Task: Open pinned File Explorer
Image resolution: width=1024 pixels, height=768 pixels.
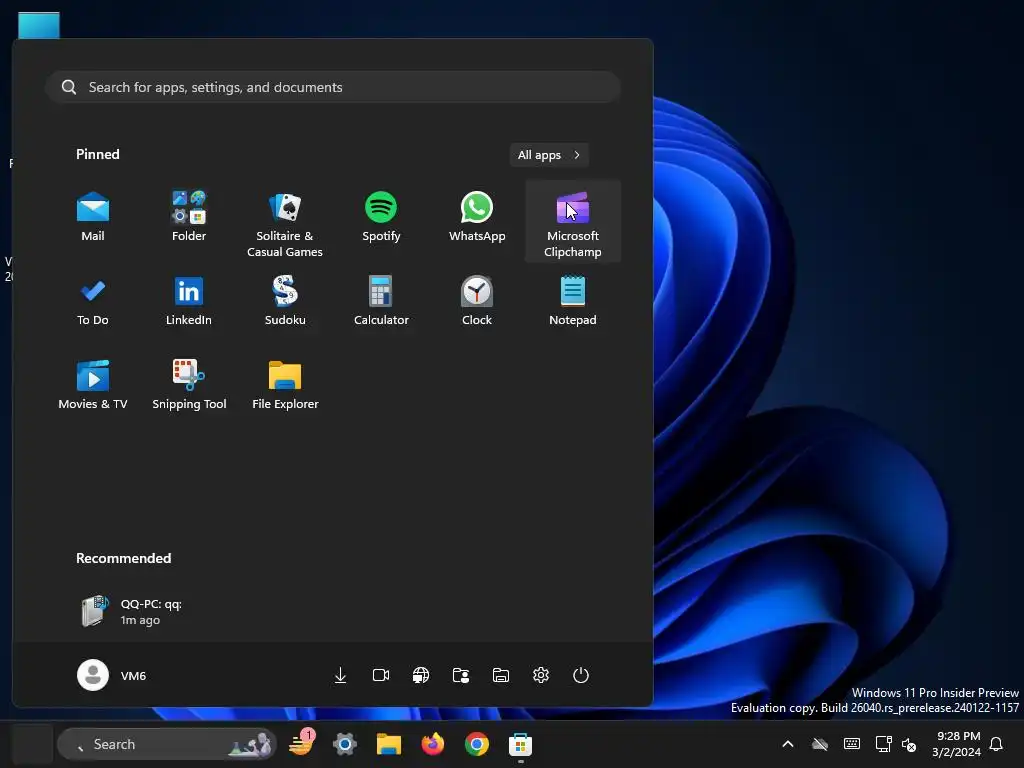Action: click(285, 385)
